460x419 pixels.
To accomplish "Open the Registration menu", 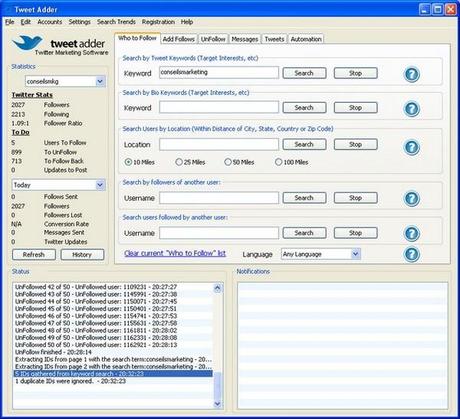I will pos(158,22).
